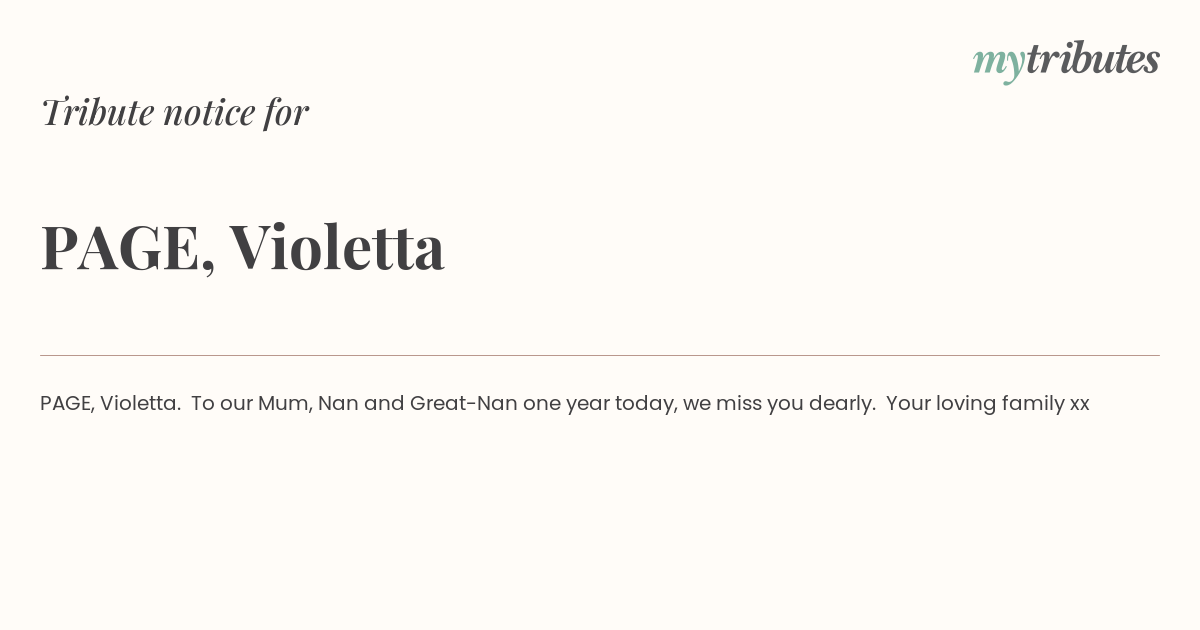Select the "PAGE, Violetta" large heading
Viewport: 1200px width, 630px height.
tap(242, 247)
